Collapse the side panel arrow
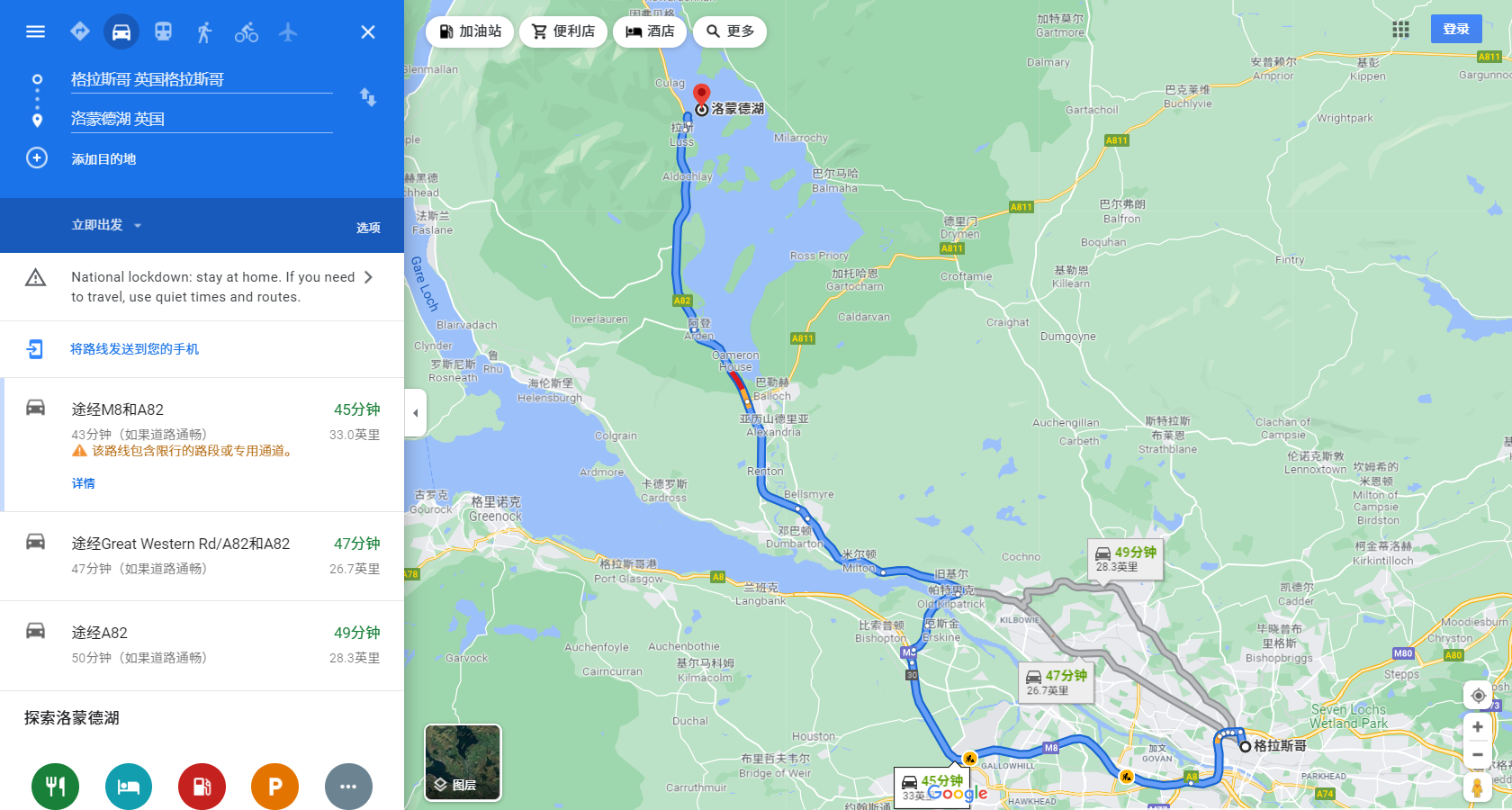The width and height of the screenshot is (1512, 810). point(415,413)
